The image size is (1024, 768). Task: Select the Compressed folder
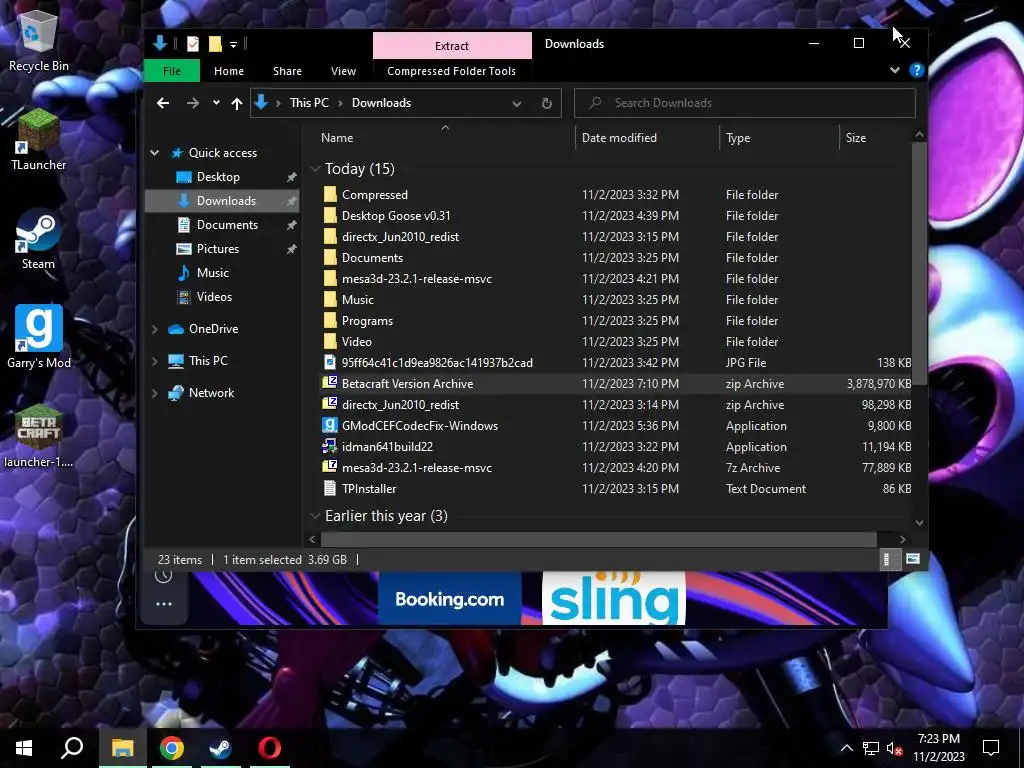tap(374, 195)
